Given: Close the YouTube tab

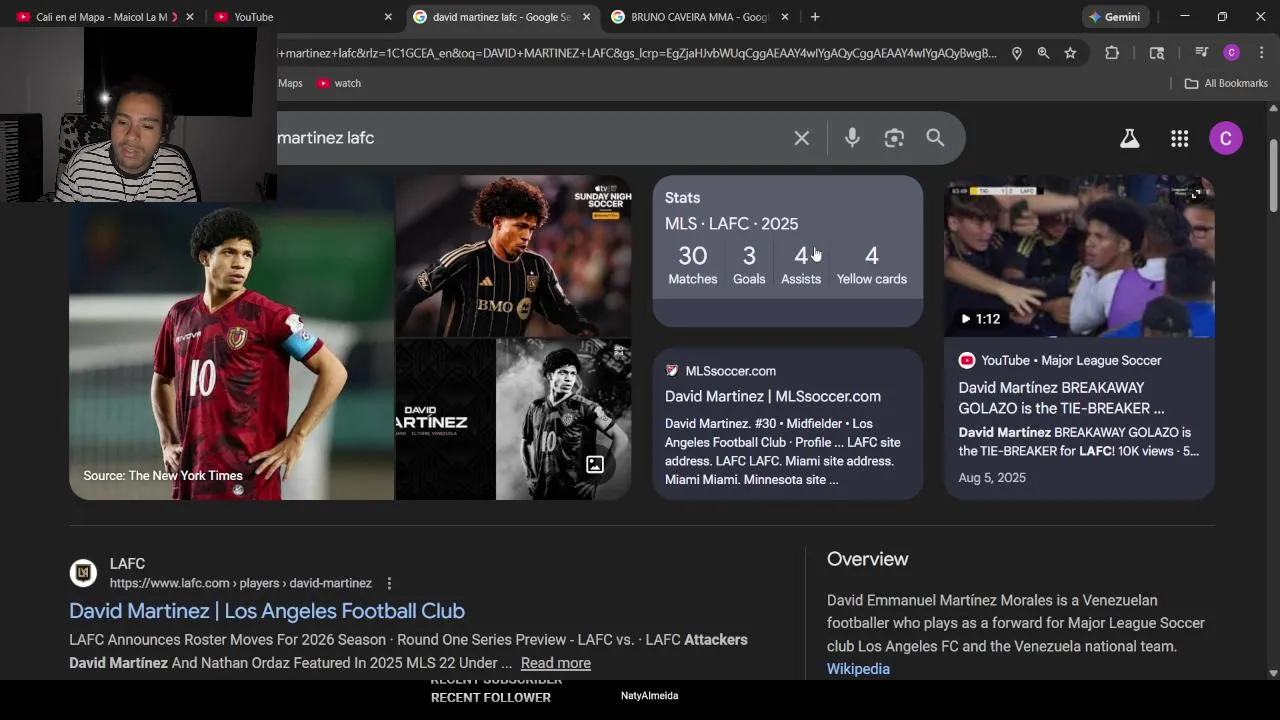Looking at the screenshot, I should [388, 17].
